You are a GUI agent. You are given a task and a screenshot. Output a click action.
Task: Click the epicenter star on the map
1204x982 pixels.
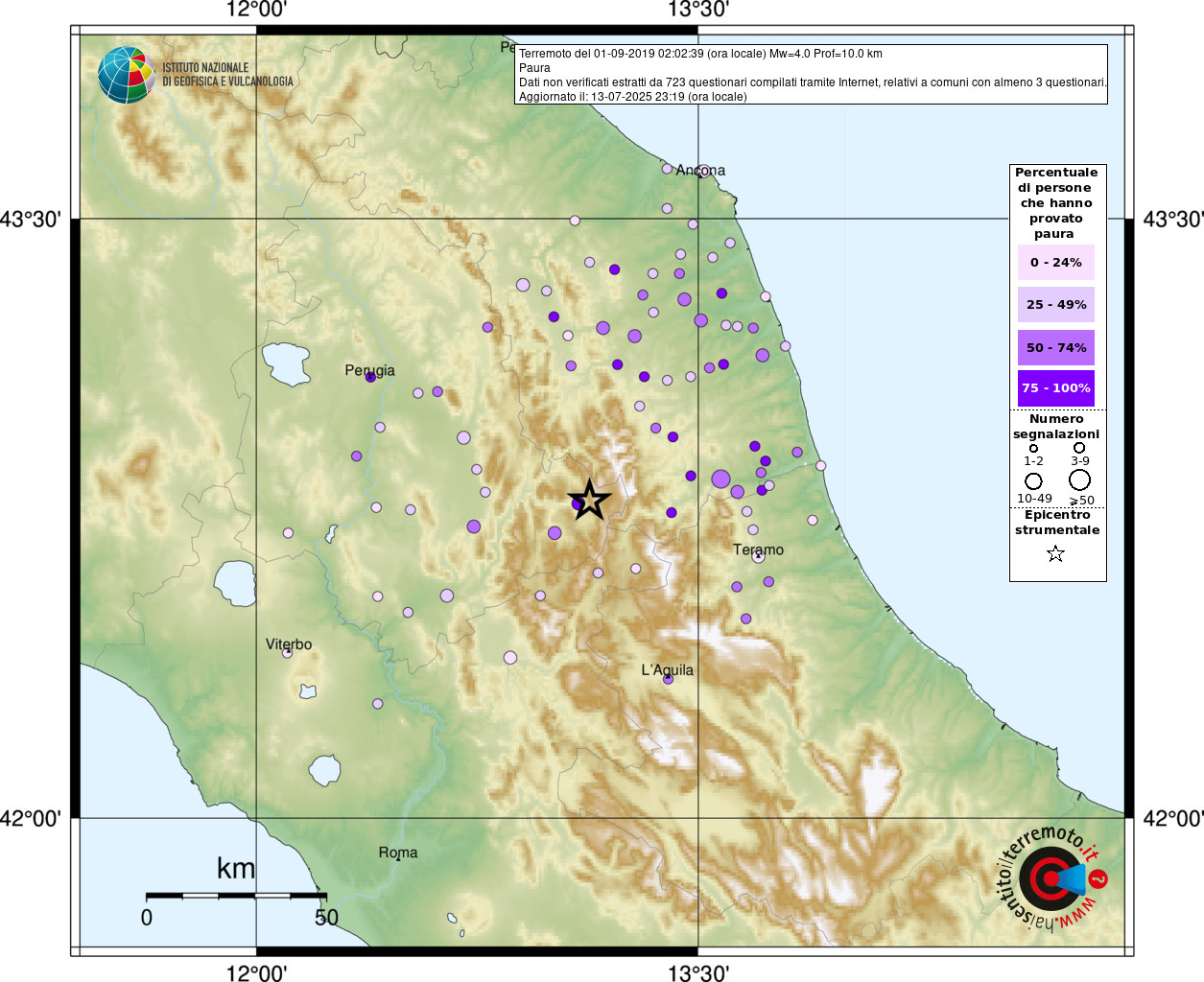589,500
